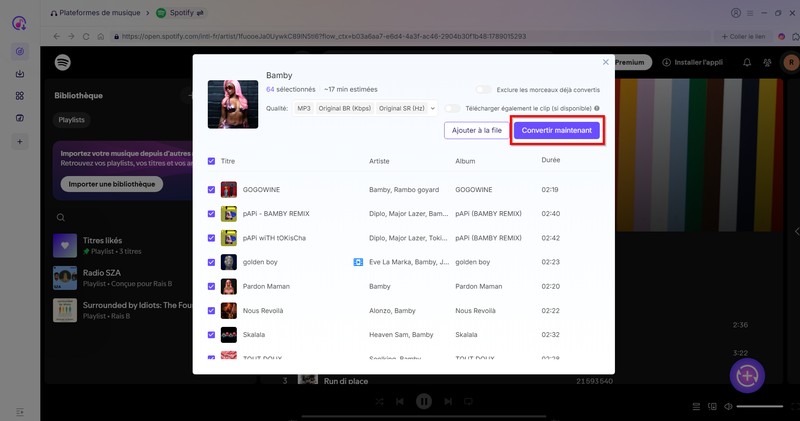
Task: Open the Titres likés playlist
Action: (x=122, y=245)
